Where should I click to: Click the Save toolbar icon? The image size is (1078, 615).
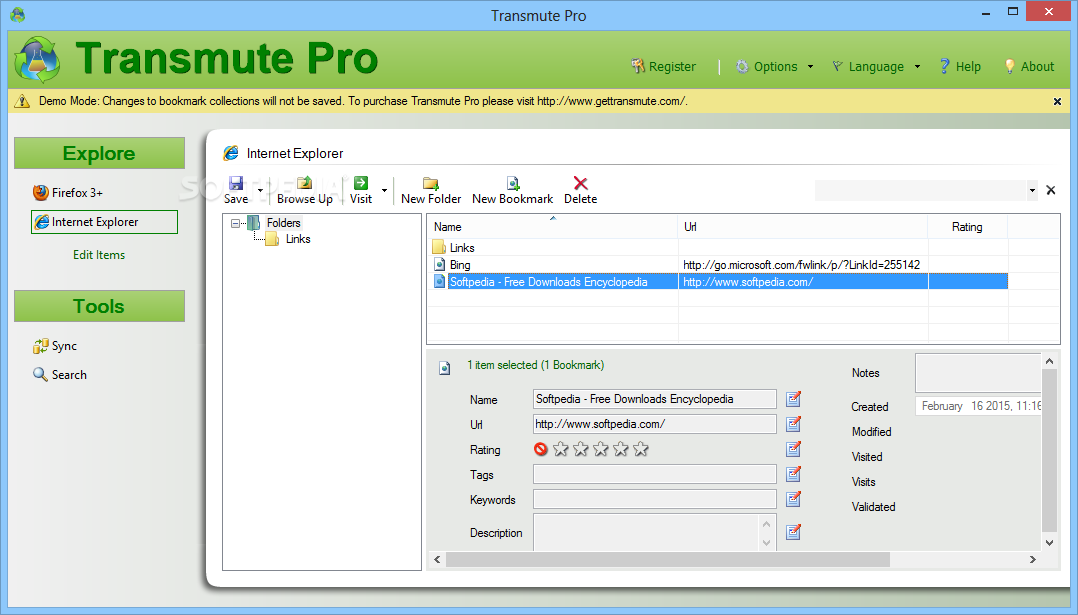click(236, 183)
